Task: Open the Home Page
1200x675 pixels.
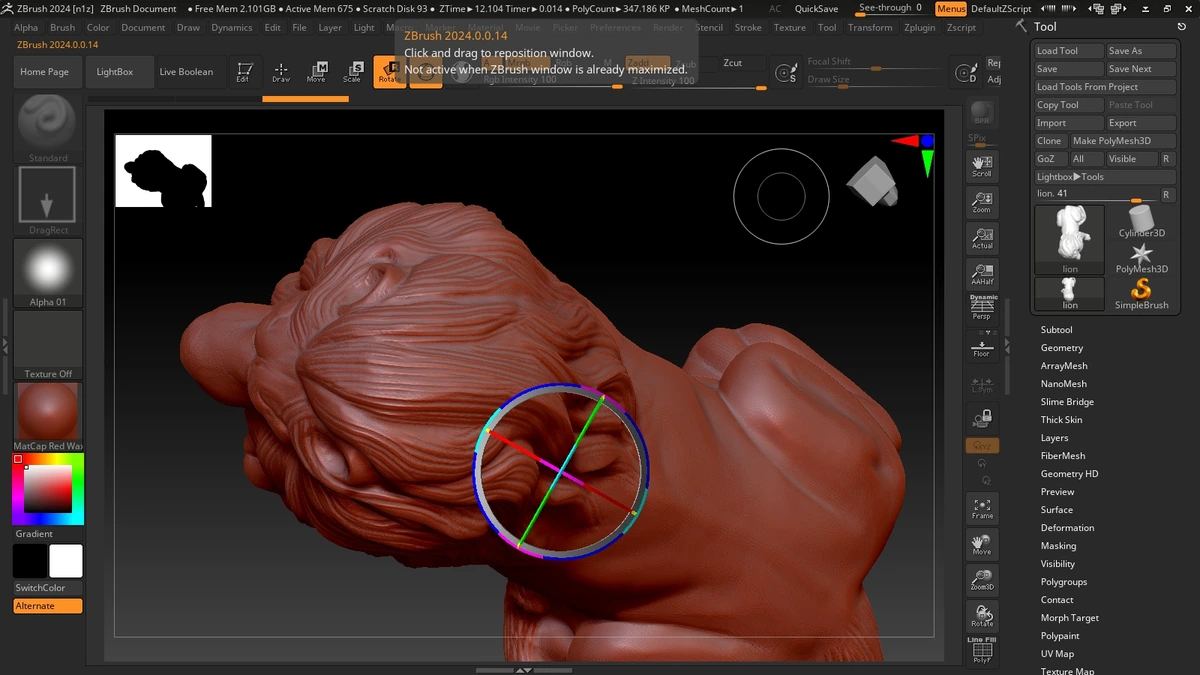Action: [45, 72]
